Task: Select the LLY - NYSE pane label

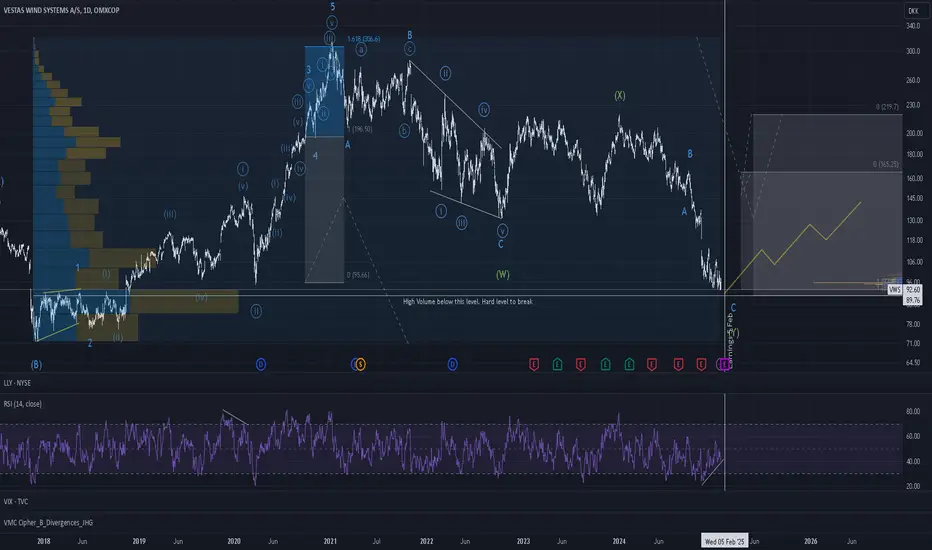Action: coord(17,383)
